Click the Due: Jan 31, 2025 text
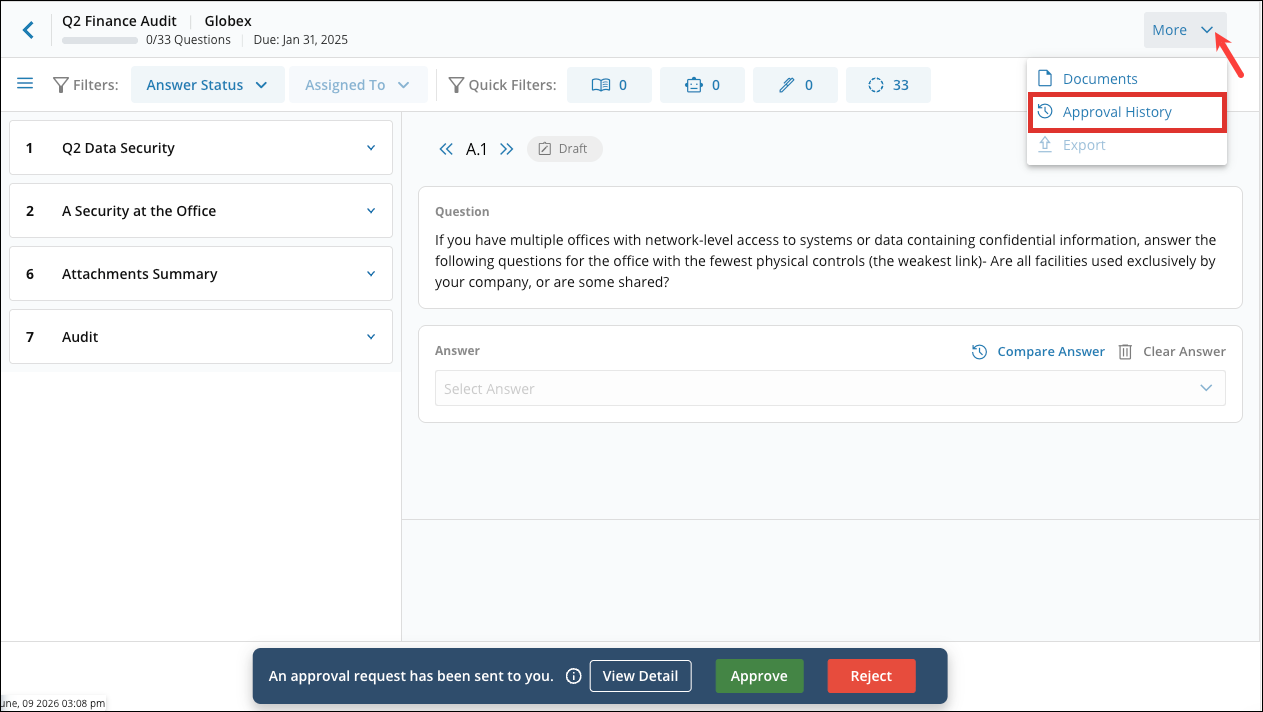1263x712 pixels. click(x=300, y=40)
